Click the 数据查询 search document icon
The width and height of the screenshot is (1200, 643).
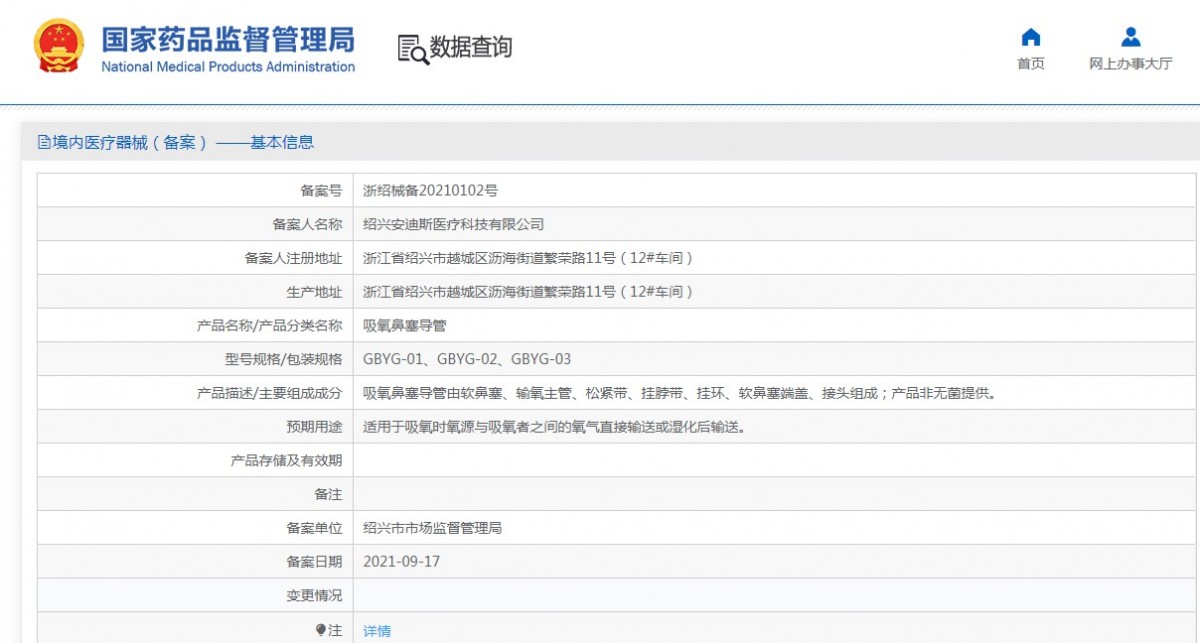413,49
